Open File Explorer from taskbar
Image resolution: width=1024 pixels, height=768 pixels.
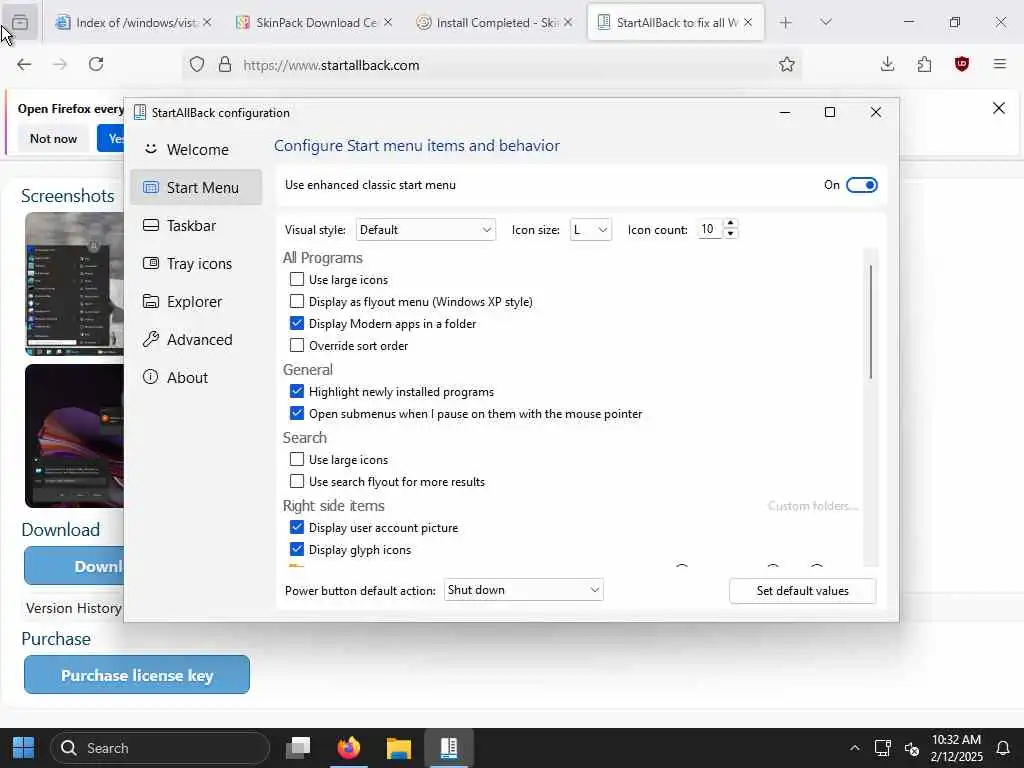point(399,748)
